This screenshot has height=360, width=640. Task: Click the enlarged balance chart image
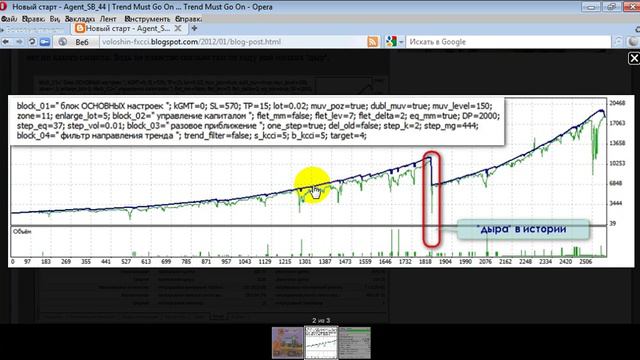pyautogui.click(x=321, y=181)
